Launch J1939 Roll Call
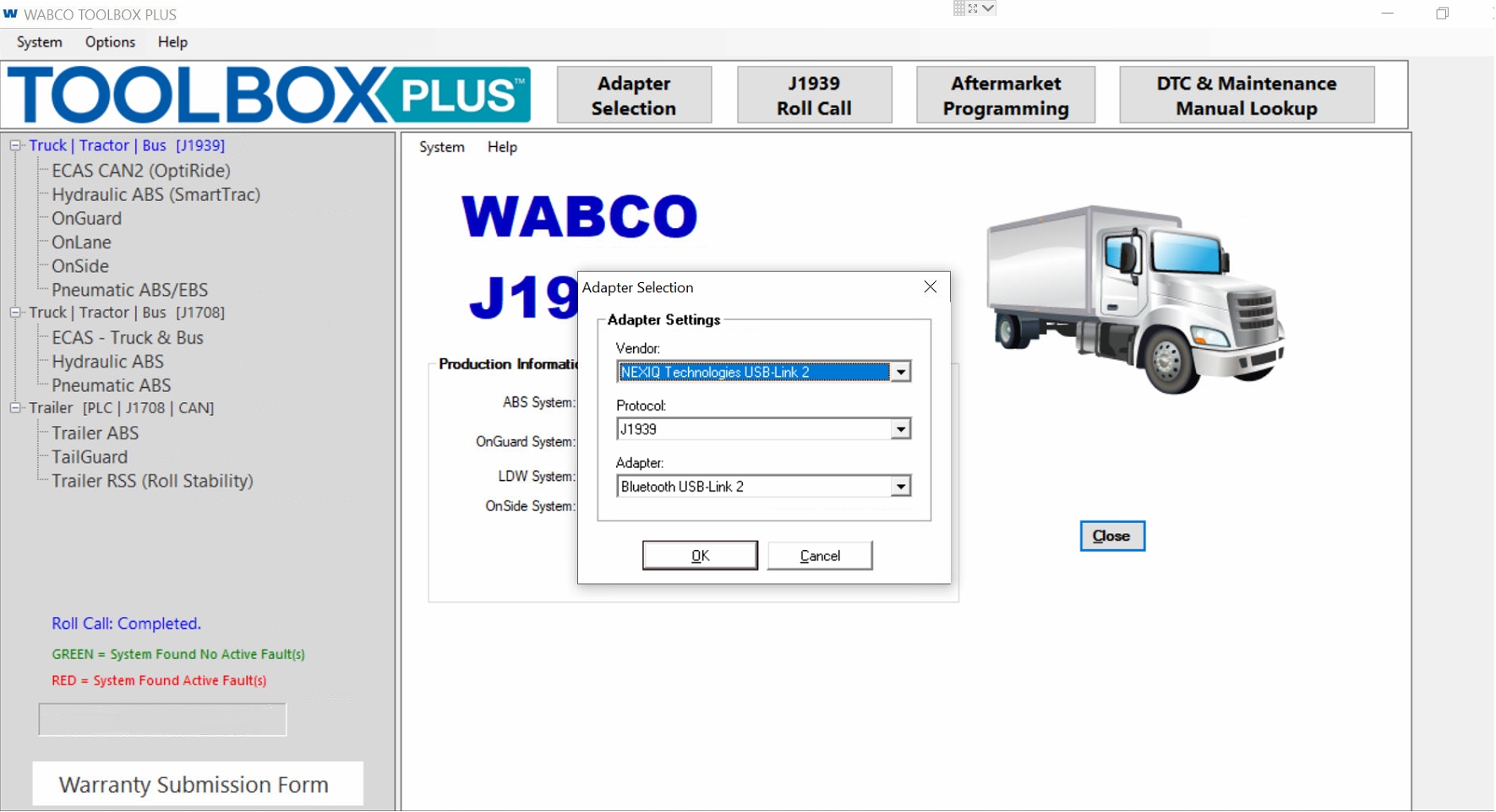The height and width of the screenshot is (812, 1496). 813,95
